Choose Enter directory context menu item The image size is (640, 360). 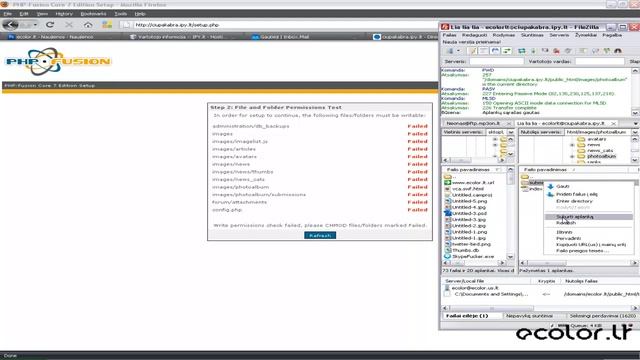coord(589,201)
